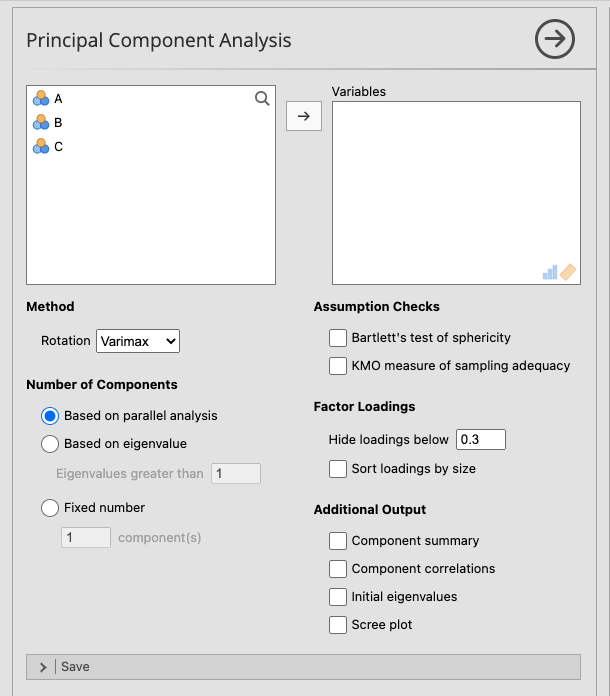Image resolution: width=610 pixels, height=696 pixels.
Task: Check Sort loadings by size
Action: click(338, 468)
